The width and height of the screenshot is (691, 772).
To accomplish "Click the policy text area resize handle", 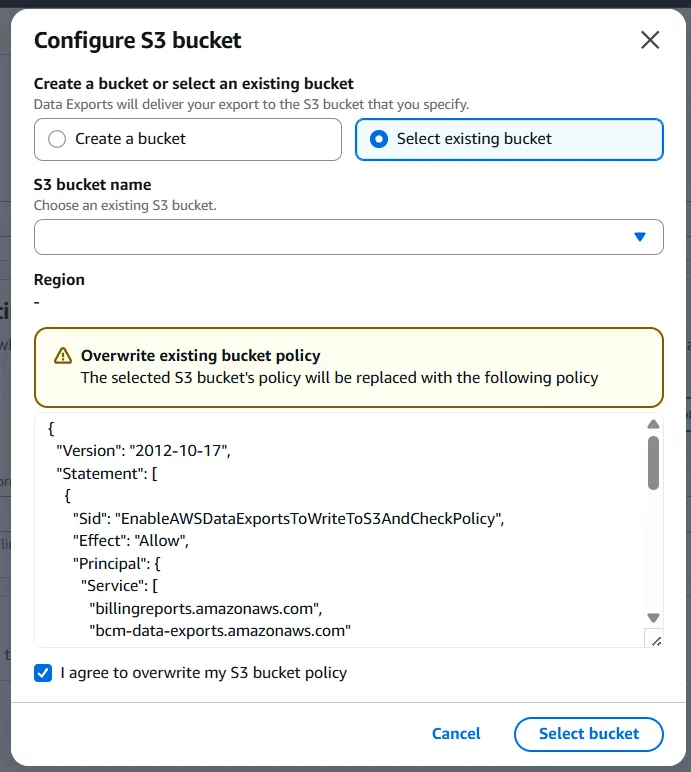I will pyautogui.click(x=653, y=640).
